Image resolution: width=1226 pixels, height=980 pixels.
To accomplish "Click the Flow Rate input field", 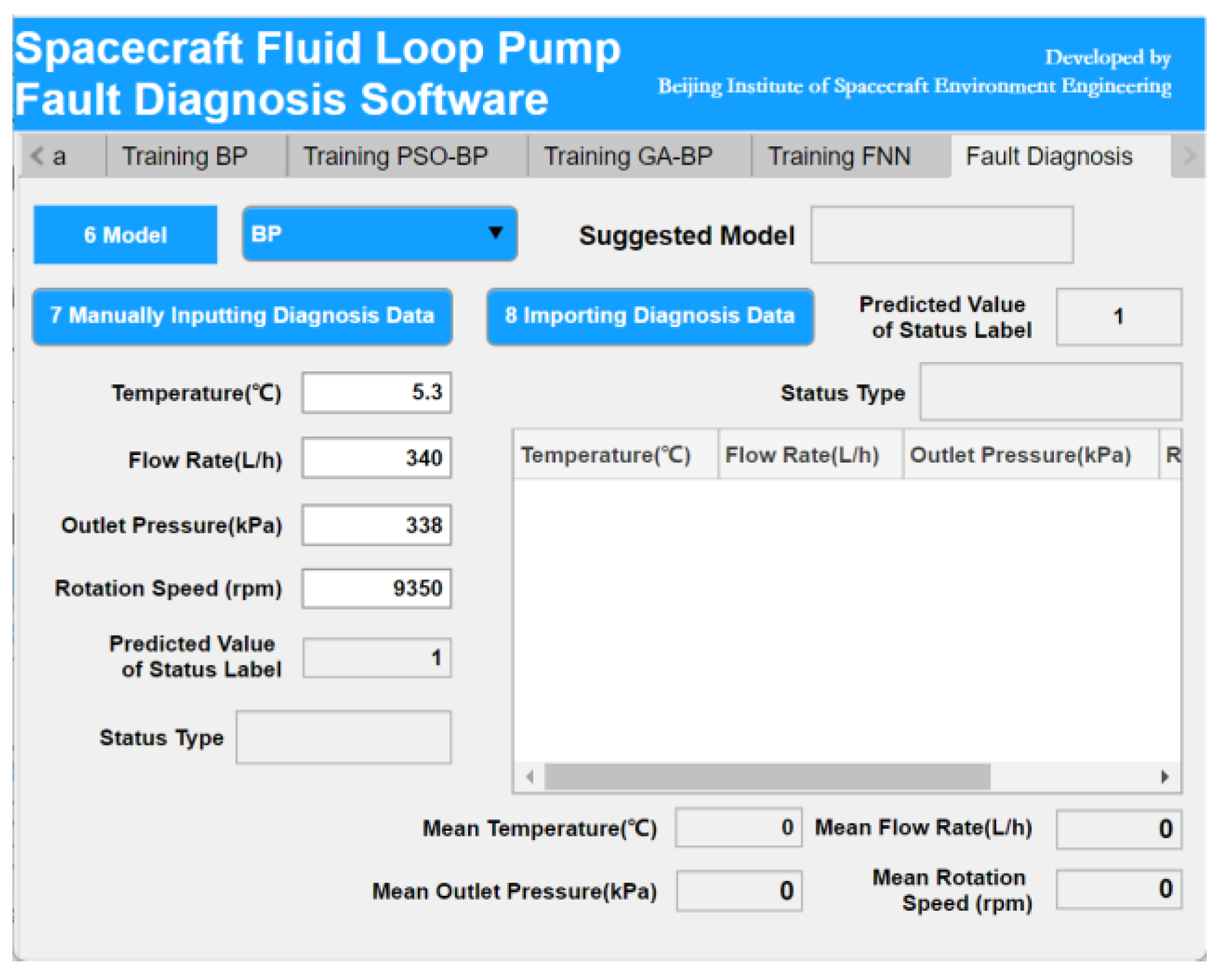I will coord(376,458).
